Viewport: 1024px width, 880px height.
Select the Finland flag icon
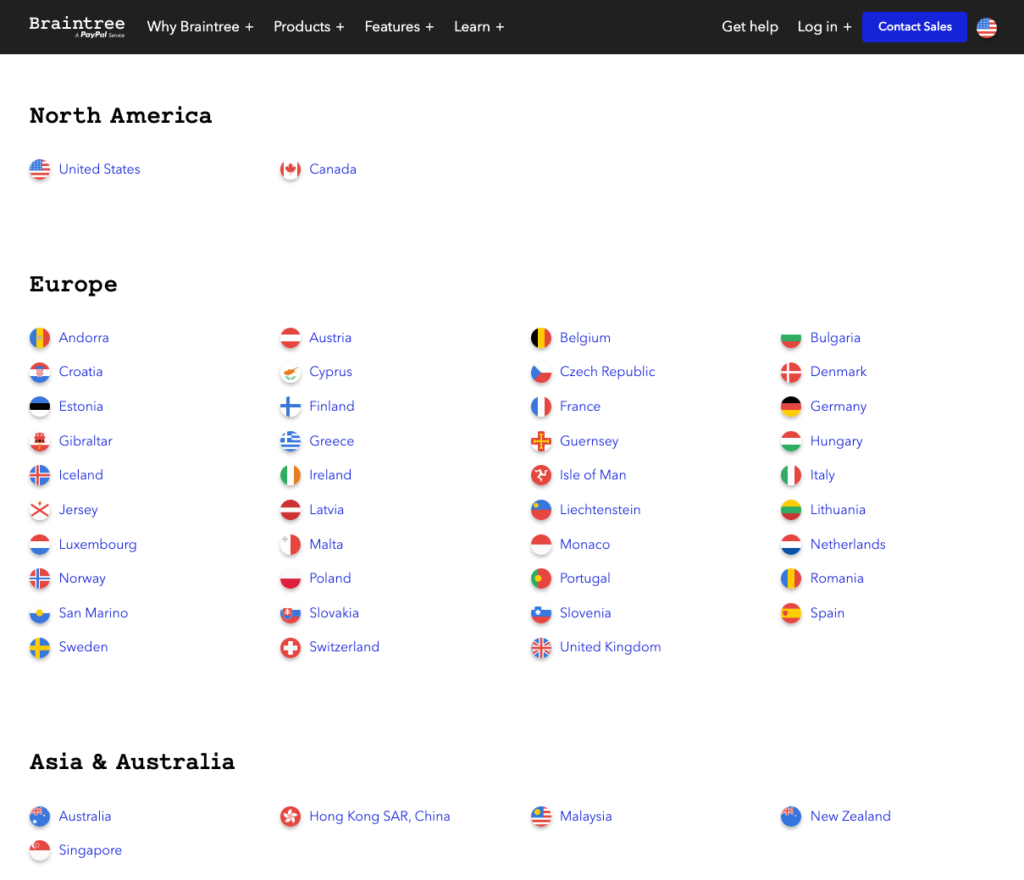[x=291, y=407]
